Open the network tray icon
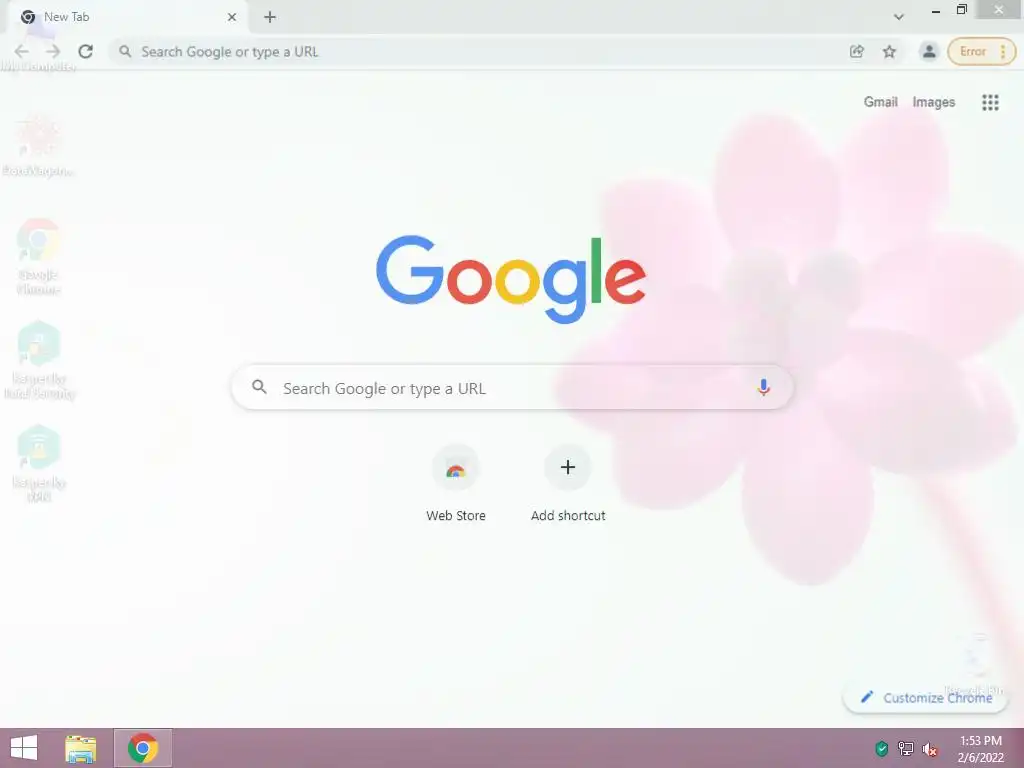This screenshot has width=1024, height=768. pyautogui.click(x=906, y=748)
